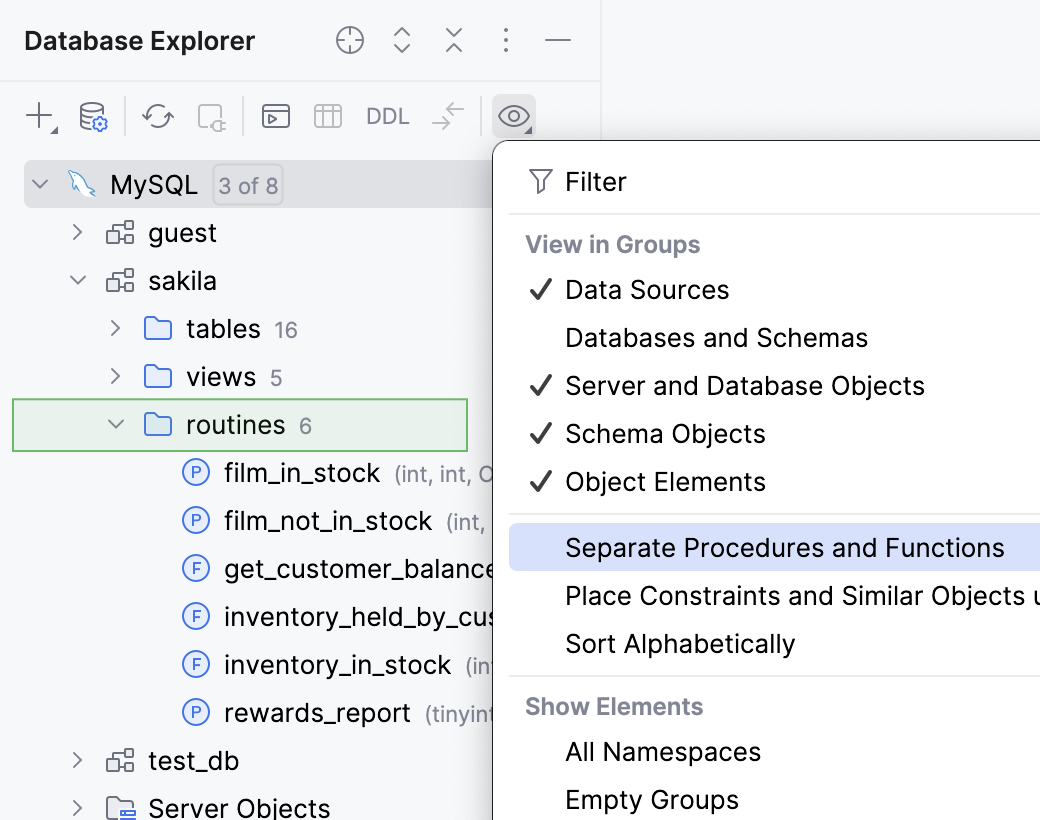Enable Databases and Schemas grouping
This screenshot has height=820, width=1040.
tap(716, 337)
